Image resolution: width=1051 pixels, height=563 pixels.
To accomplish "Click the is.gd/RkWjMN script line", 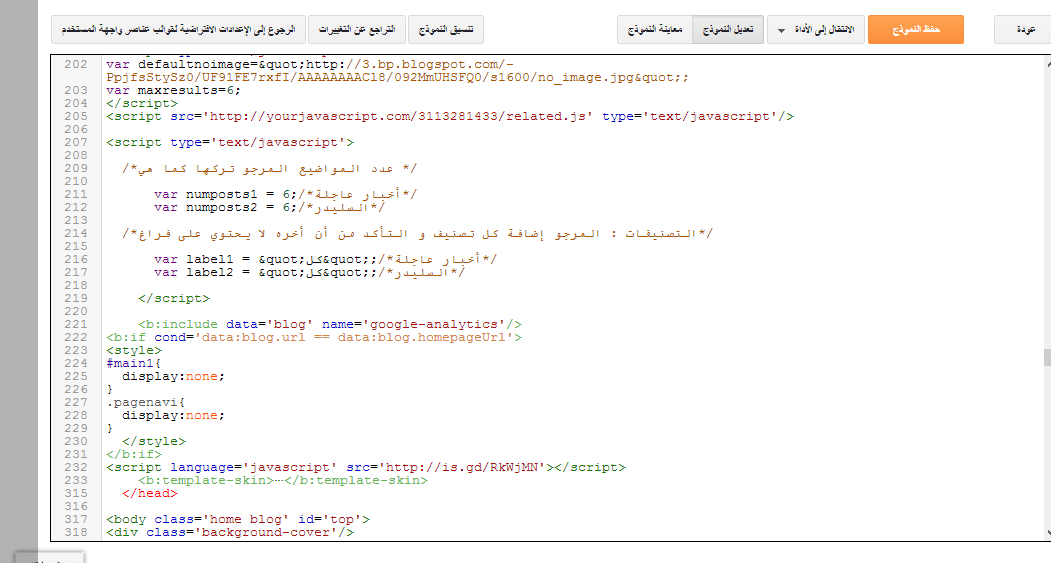I will 366,467.
